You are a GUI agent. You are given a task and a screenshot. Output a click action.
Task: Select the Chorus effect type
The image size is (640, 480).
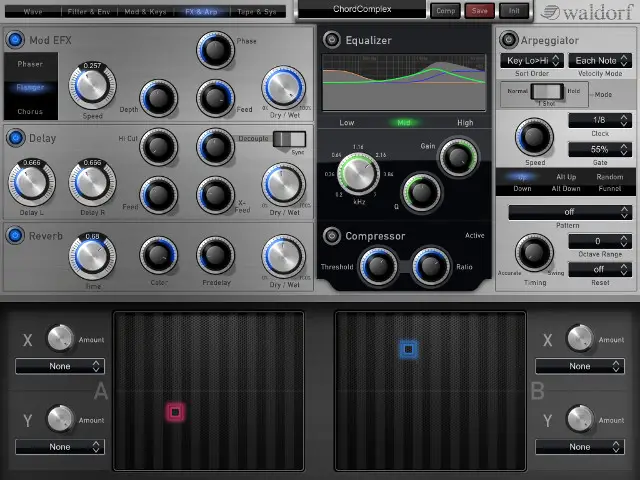click(29, 111)
